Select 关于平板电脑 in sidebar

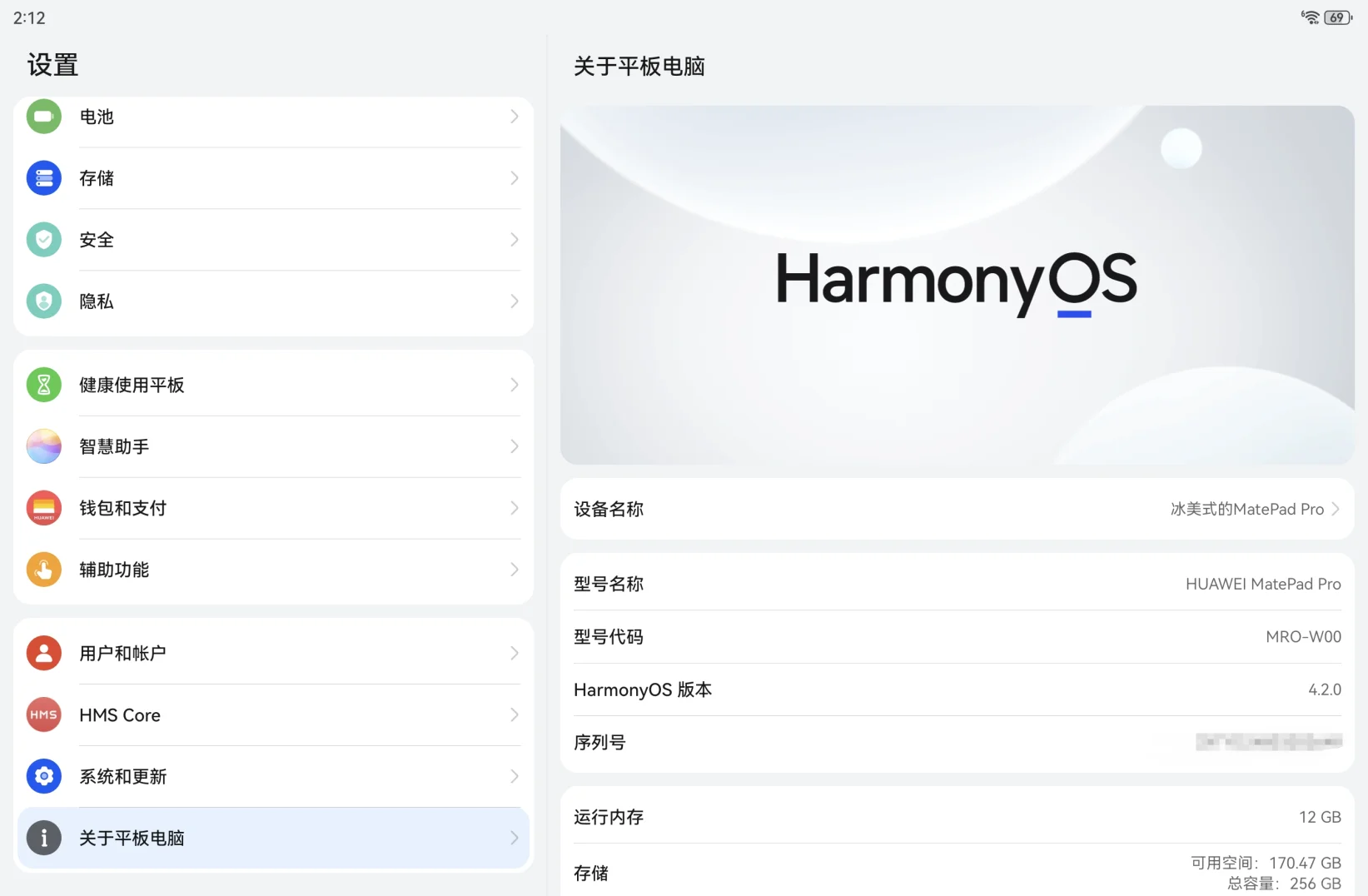[273, 838]
